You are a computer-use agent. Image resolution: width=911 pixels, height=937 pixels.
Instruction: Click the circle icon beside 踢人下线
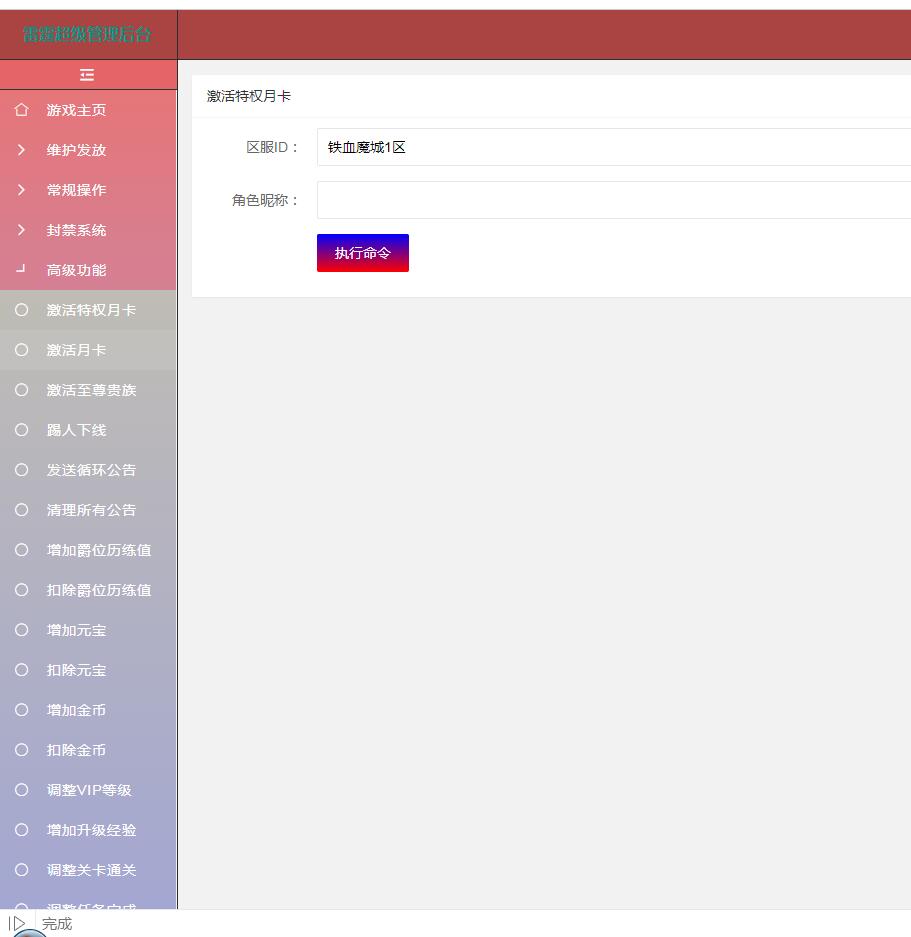(22, 430)
